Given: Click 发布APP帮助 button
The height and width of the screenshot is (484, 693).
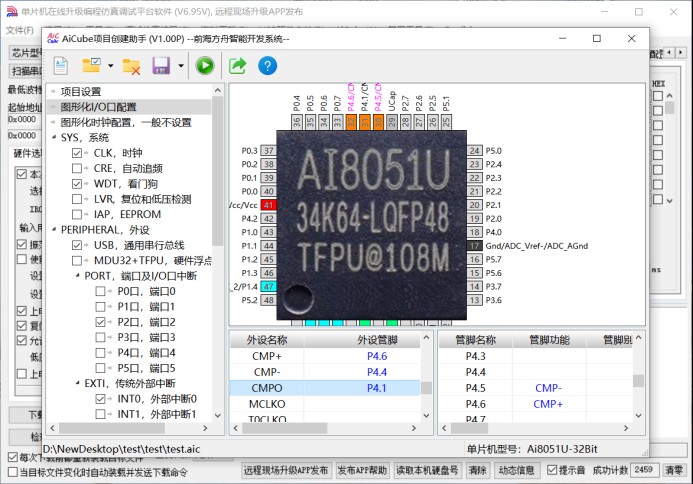Looking at the screenshot, I should click(362, 470).
